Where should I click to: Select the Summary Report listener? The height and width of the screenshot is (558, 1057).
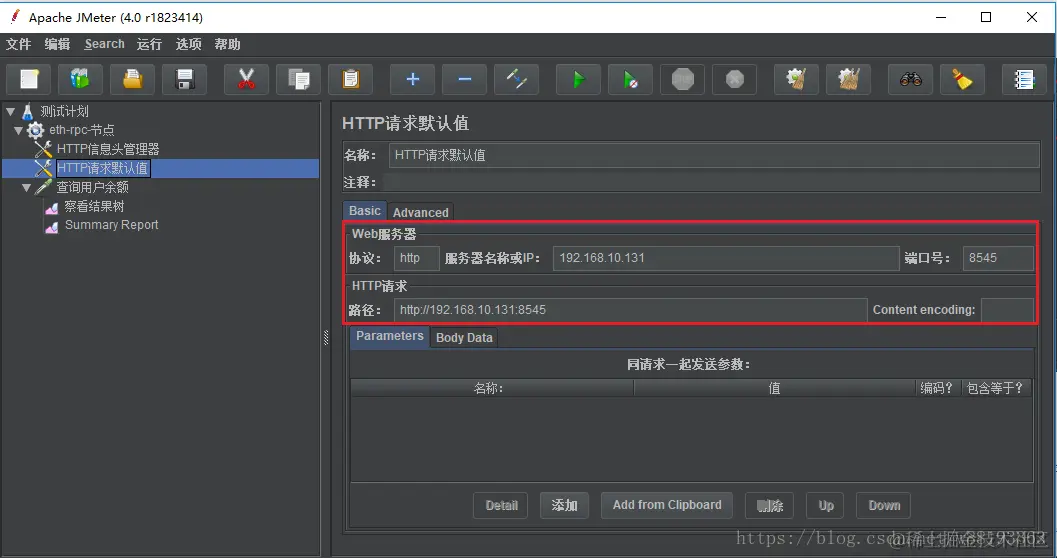click(x=111, y=225)
